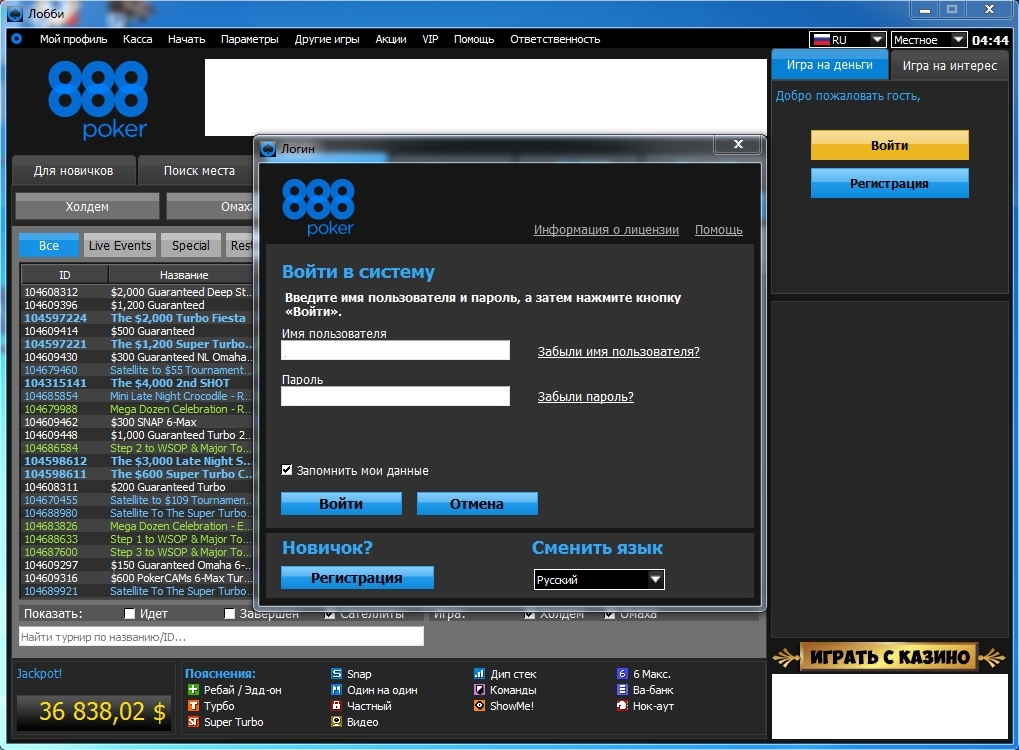
Task: Open the 'Другие игры' menu
Action: [x=327, y=39]
